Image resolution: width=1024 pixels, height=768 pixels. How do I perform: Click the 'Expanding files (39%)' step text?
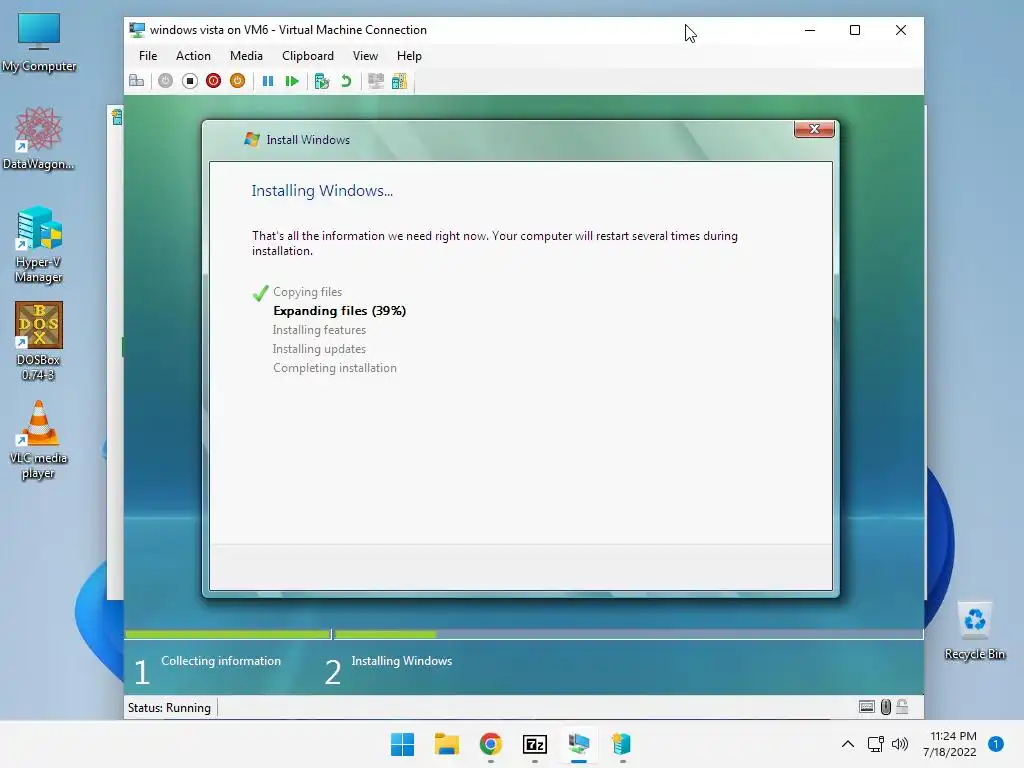click(x=340, y=311)
